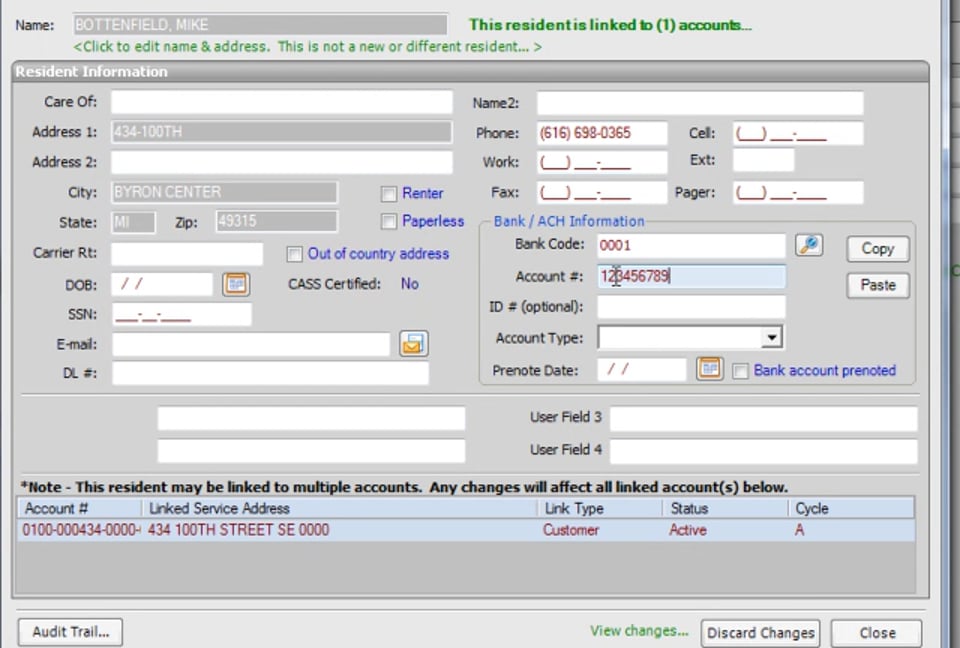The height and width of the screenshot is (648, 960).
Task: Click the Account # field 123456789
Action: [691, 276]
